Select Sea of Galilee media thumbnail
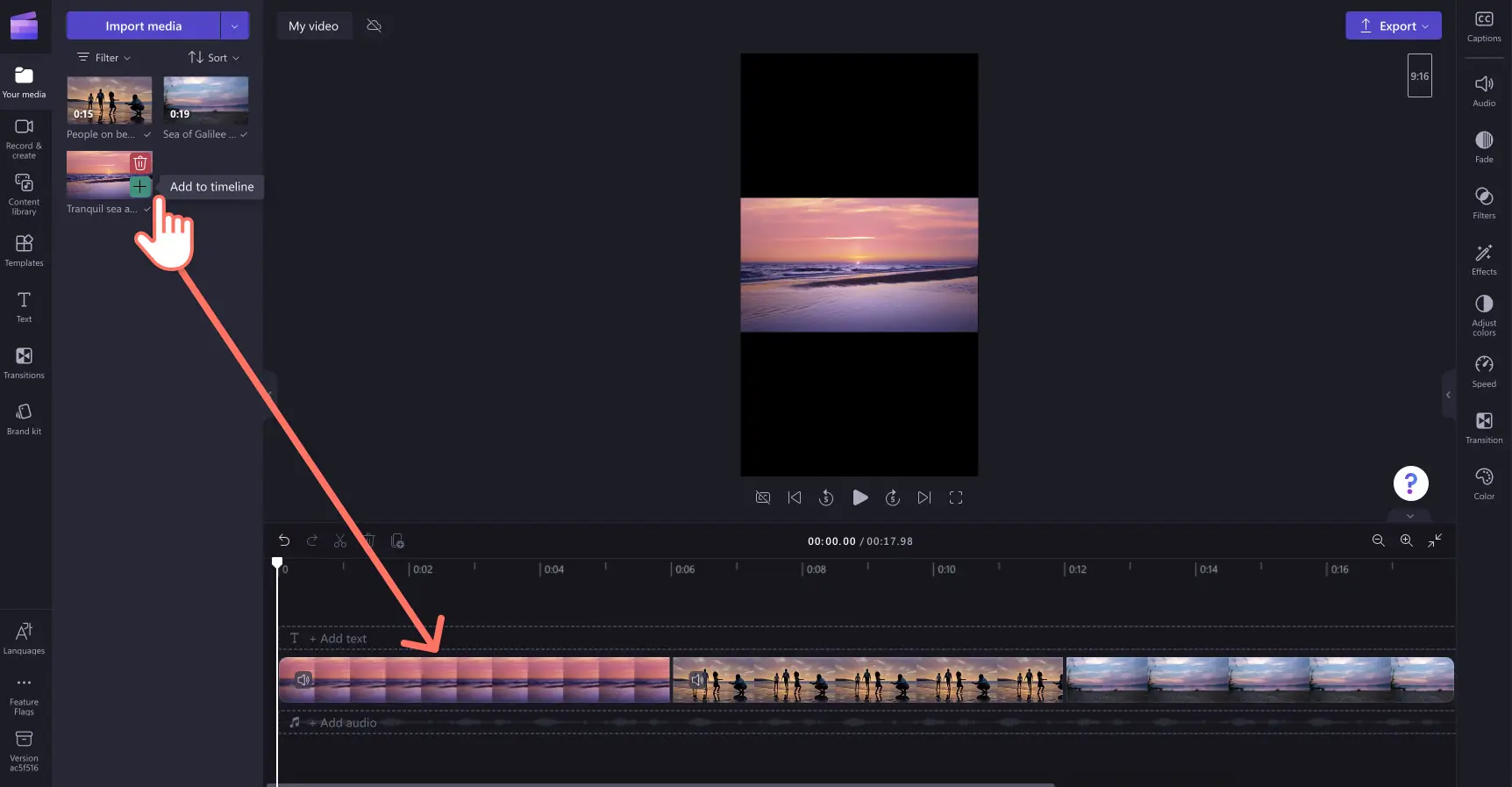This screenshot has width=1512, height=787. (x=206, y=100)
